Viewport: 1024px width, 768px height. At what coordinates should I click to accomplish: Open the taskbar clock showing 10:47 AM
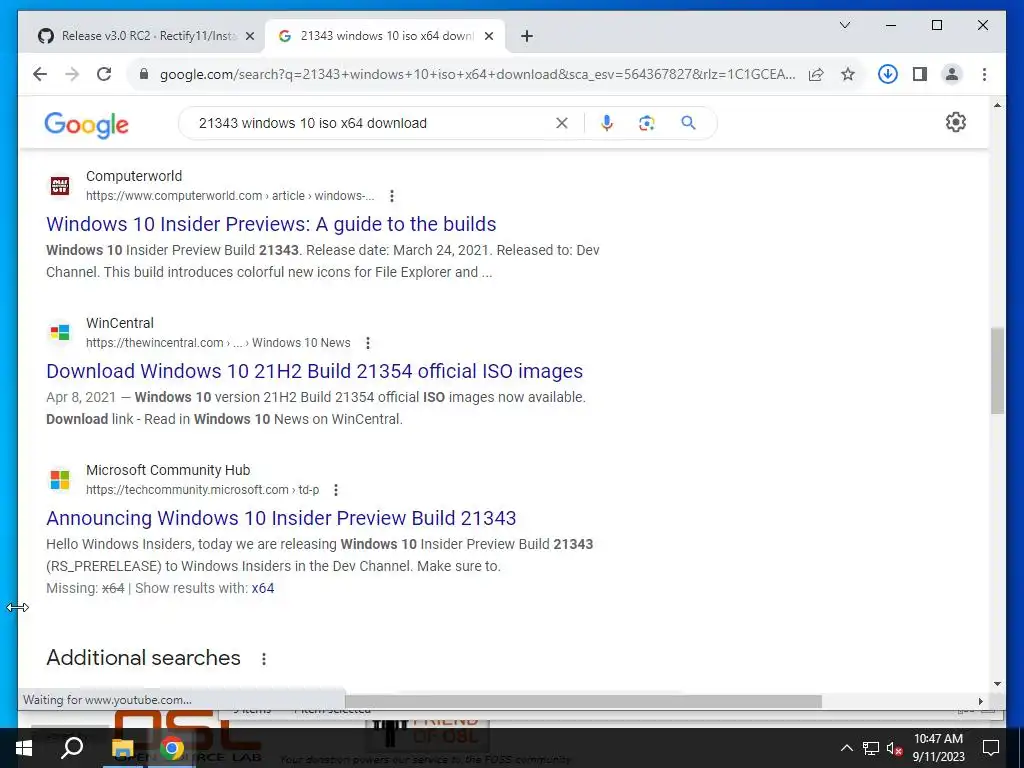[x=938, y=748]
